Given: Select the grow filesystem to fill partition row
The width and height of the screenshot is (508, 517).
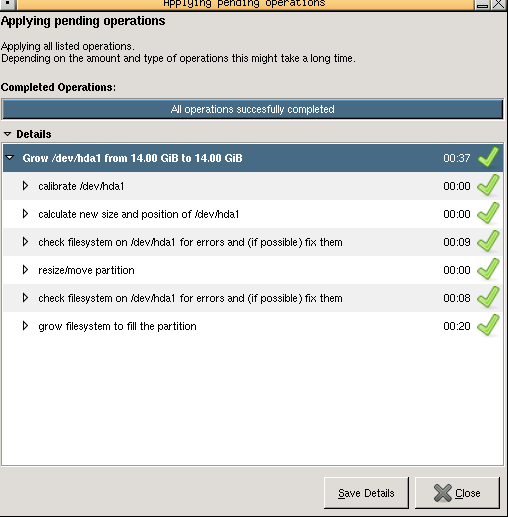Looking at the screenshot, I should pyautogui.click(x=253, y=326).
